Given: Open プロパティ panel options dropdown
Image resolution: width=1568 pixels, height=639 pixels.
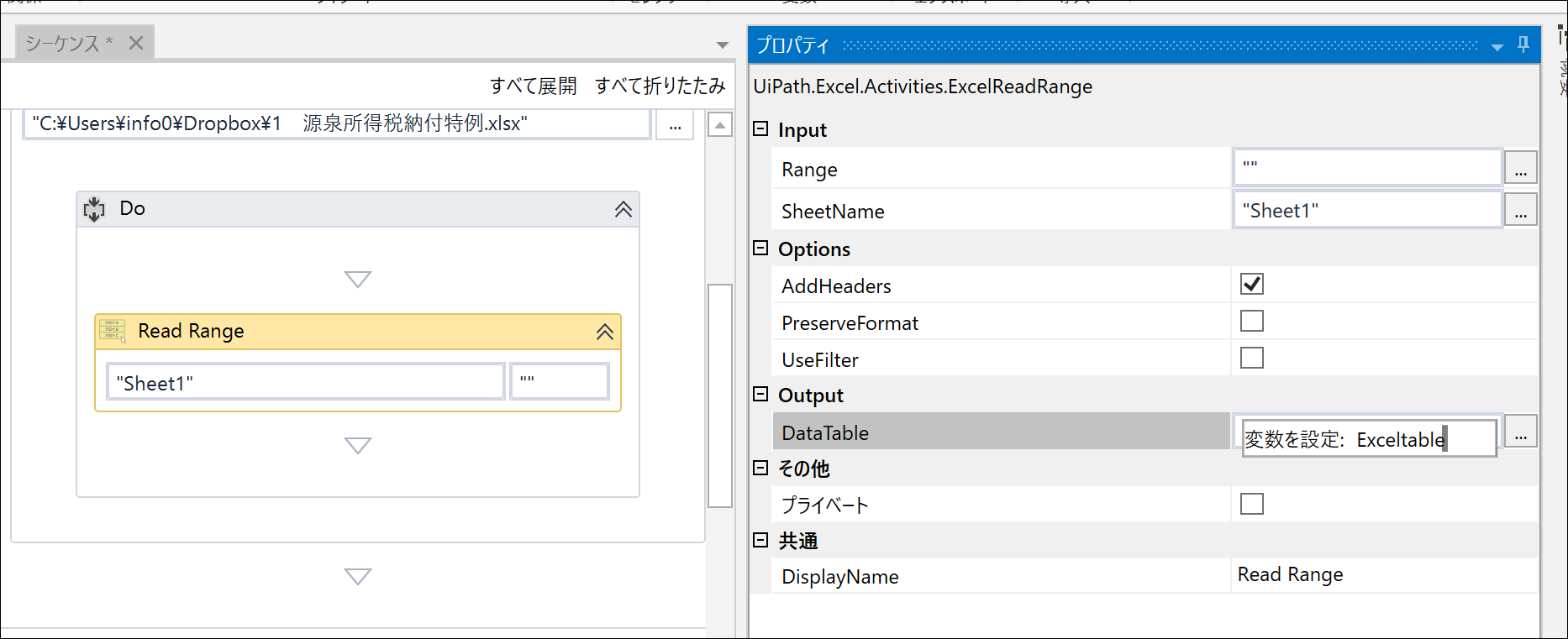Looking at the screenshot, I should (x=1497, y=47).
